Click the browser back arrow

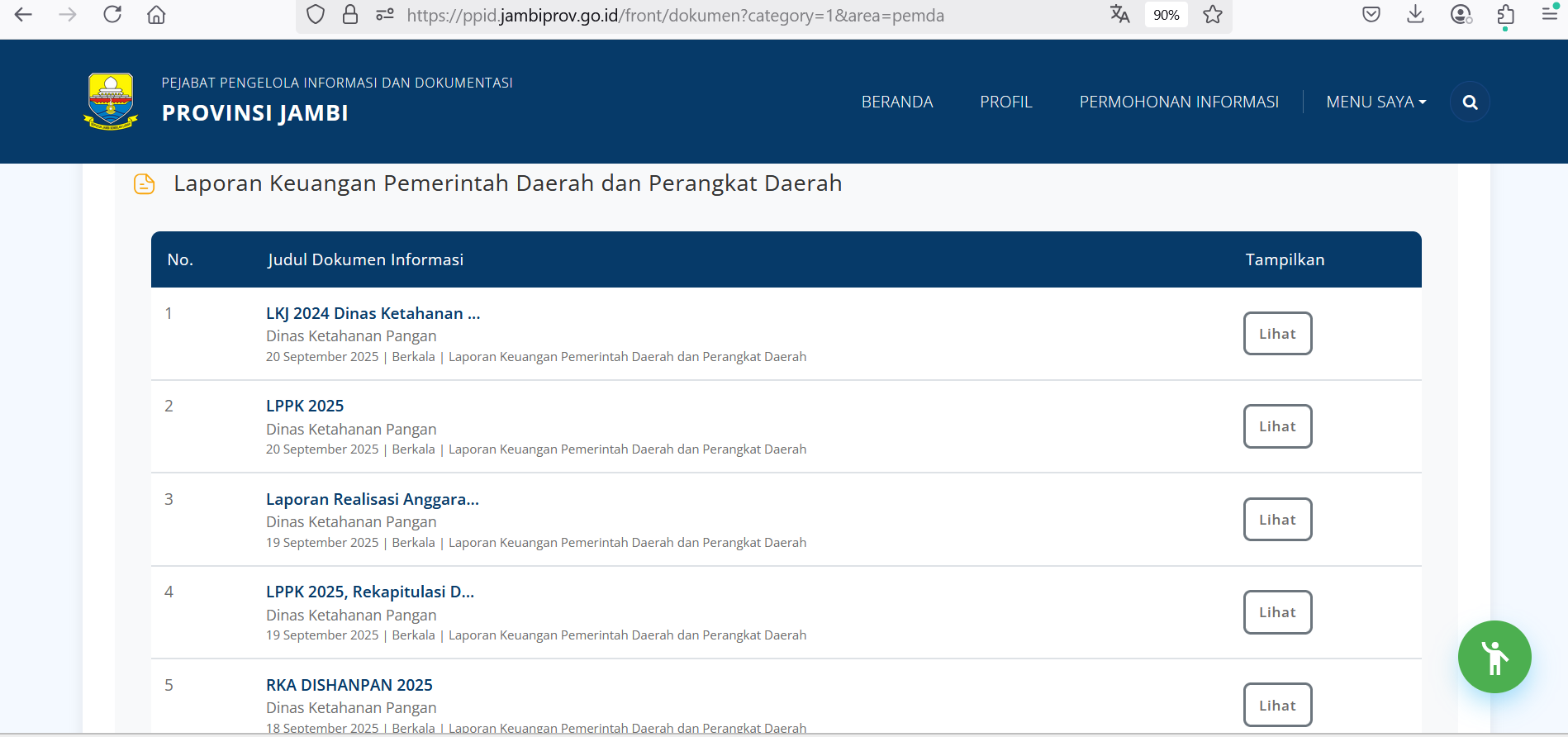tap(23, 15)
